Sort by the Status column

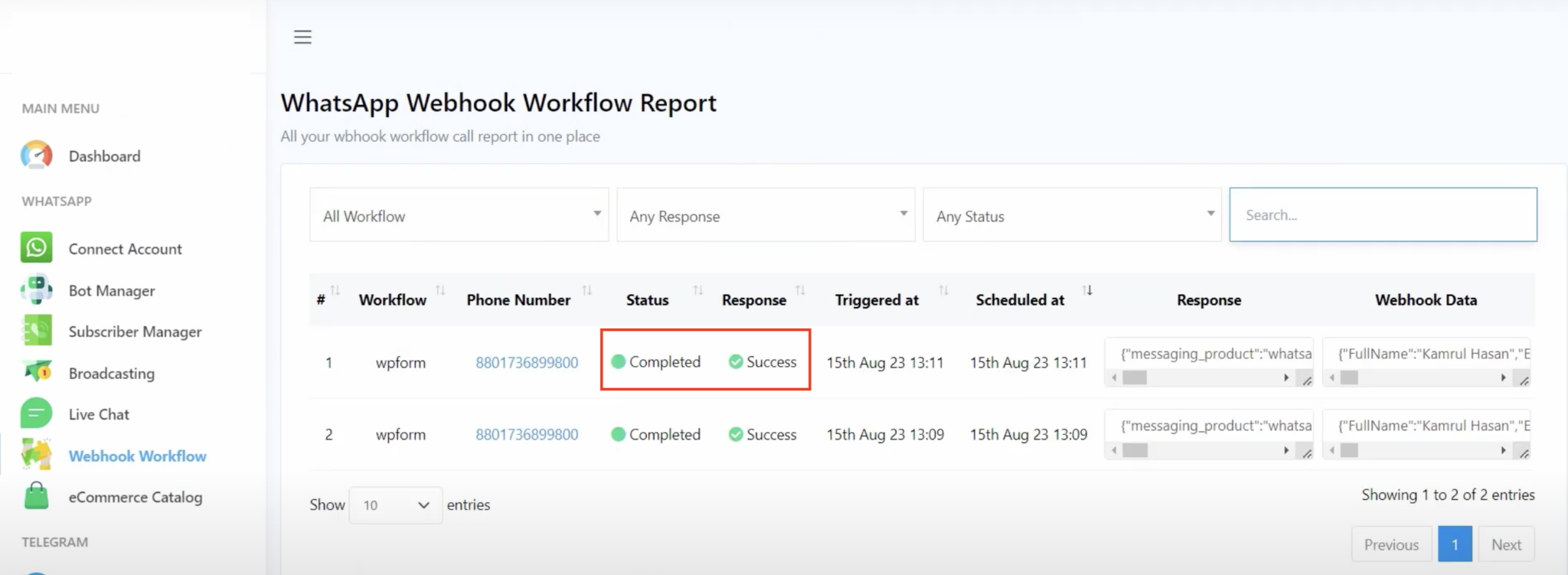coord(697,291)
